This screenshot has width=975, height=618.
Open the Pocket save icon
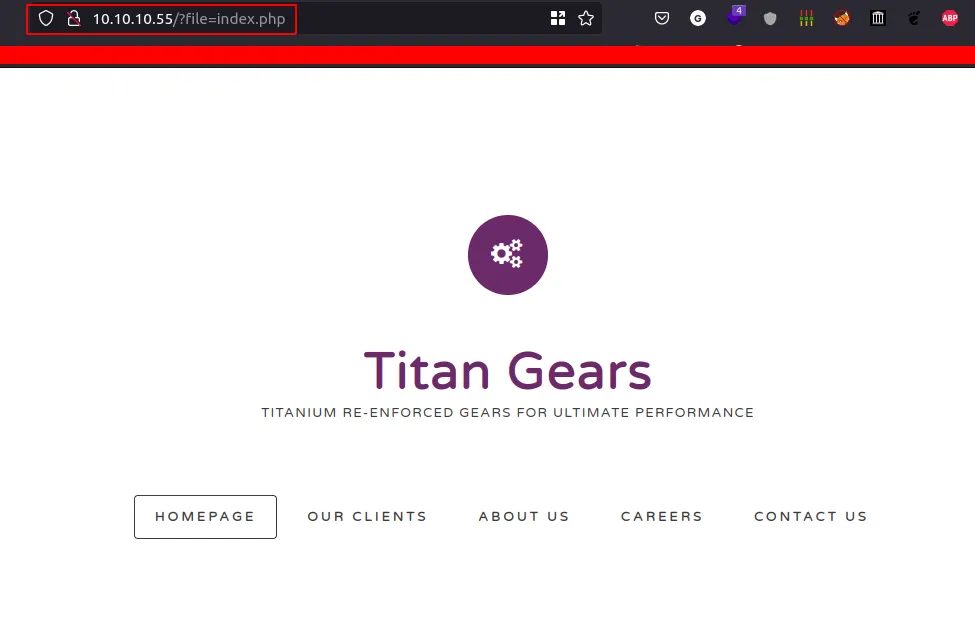[x=661, y=17]
